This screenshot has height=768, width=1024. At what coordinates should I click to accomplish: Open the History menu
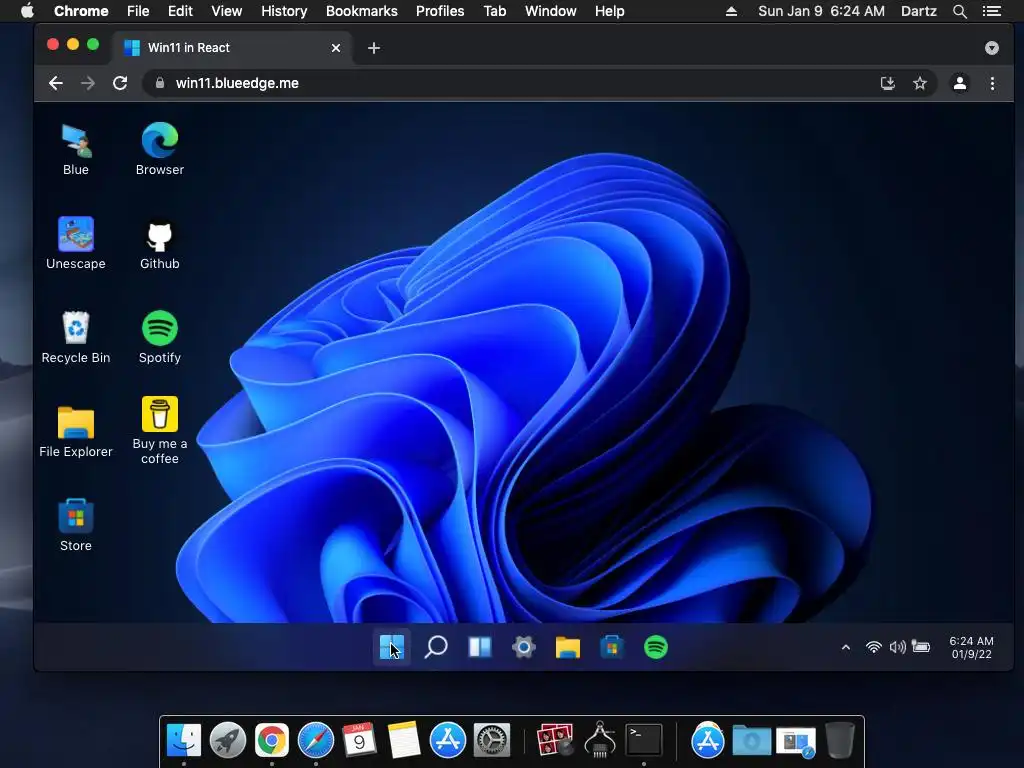click(x=284, y=11)
